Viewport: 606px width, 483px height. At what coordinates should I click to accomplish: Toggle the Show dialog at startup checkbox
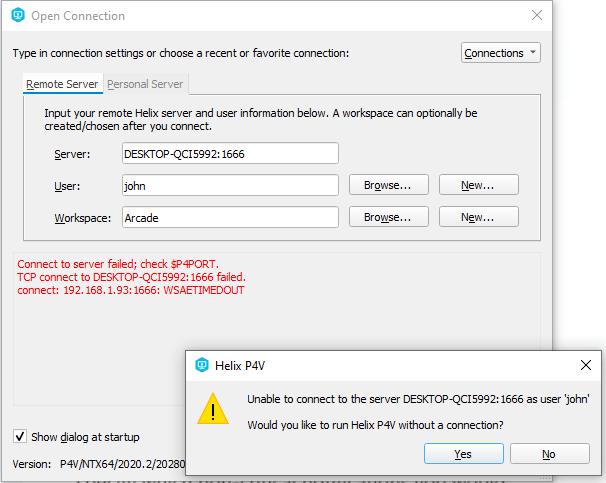21,436
